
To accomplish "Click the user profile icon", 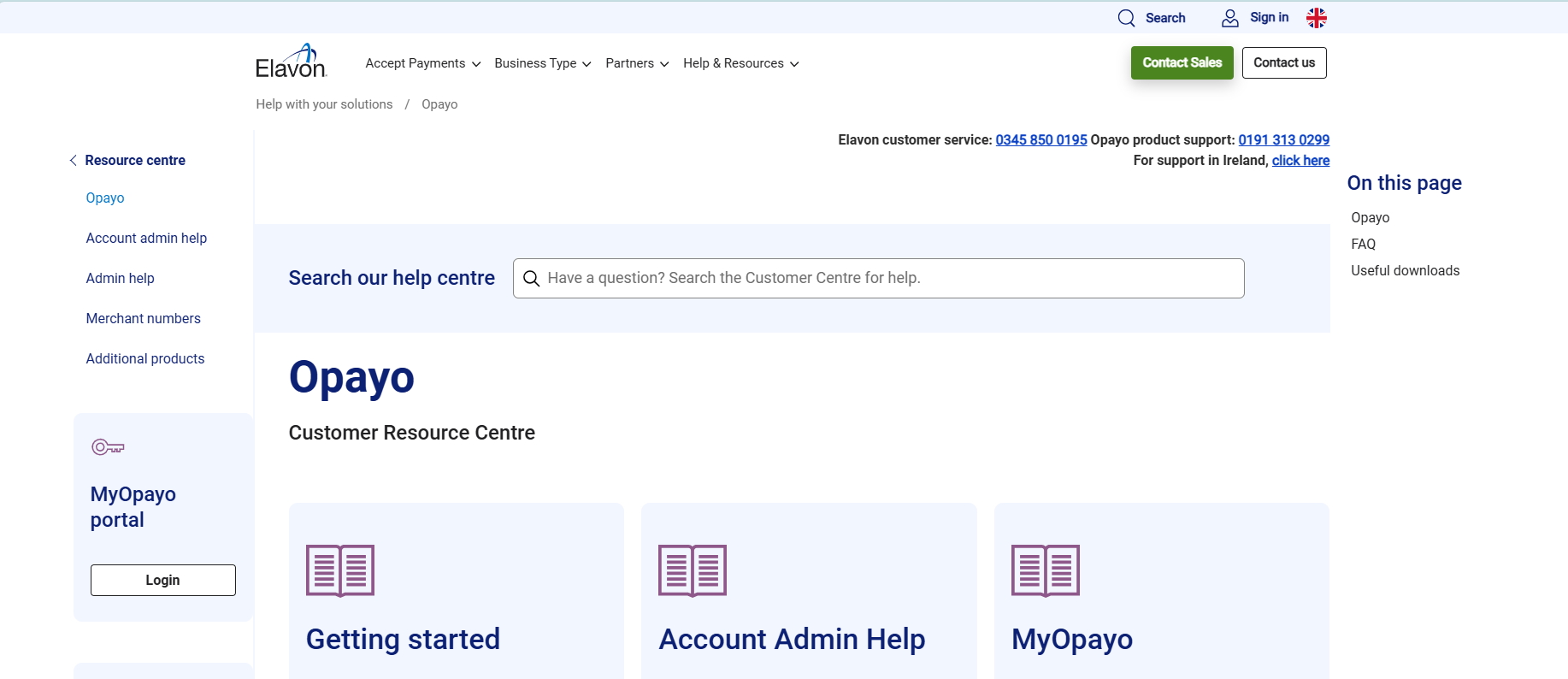I will (x=1229, y=18).
